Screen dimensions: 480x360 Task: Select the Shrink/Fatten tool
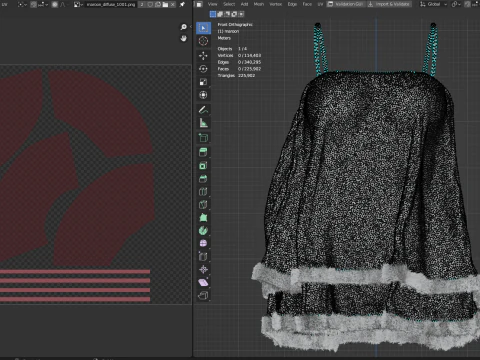click(203, 269)
